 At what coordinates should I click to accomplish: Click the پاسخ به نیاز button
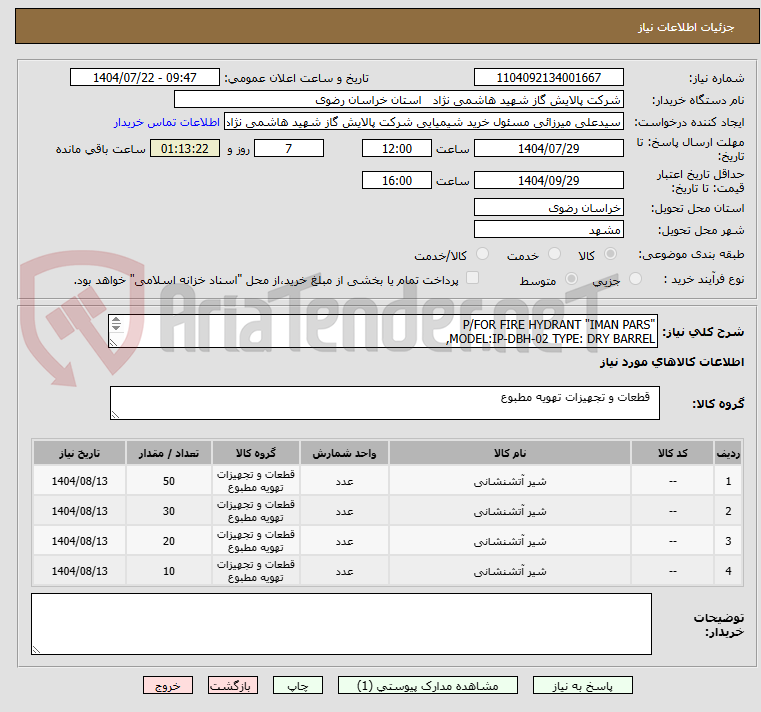[582, 686]
